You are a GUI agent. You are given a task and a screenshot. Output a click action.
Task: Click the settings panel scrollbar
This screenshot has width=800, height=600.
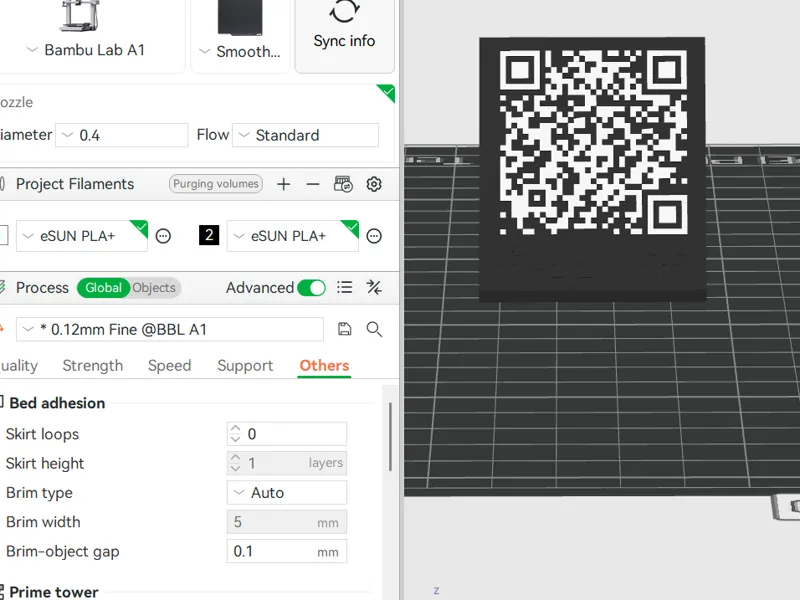pyautogui.click(x=390, y=437)
